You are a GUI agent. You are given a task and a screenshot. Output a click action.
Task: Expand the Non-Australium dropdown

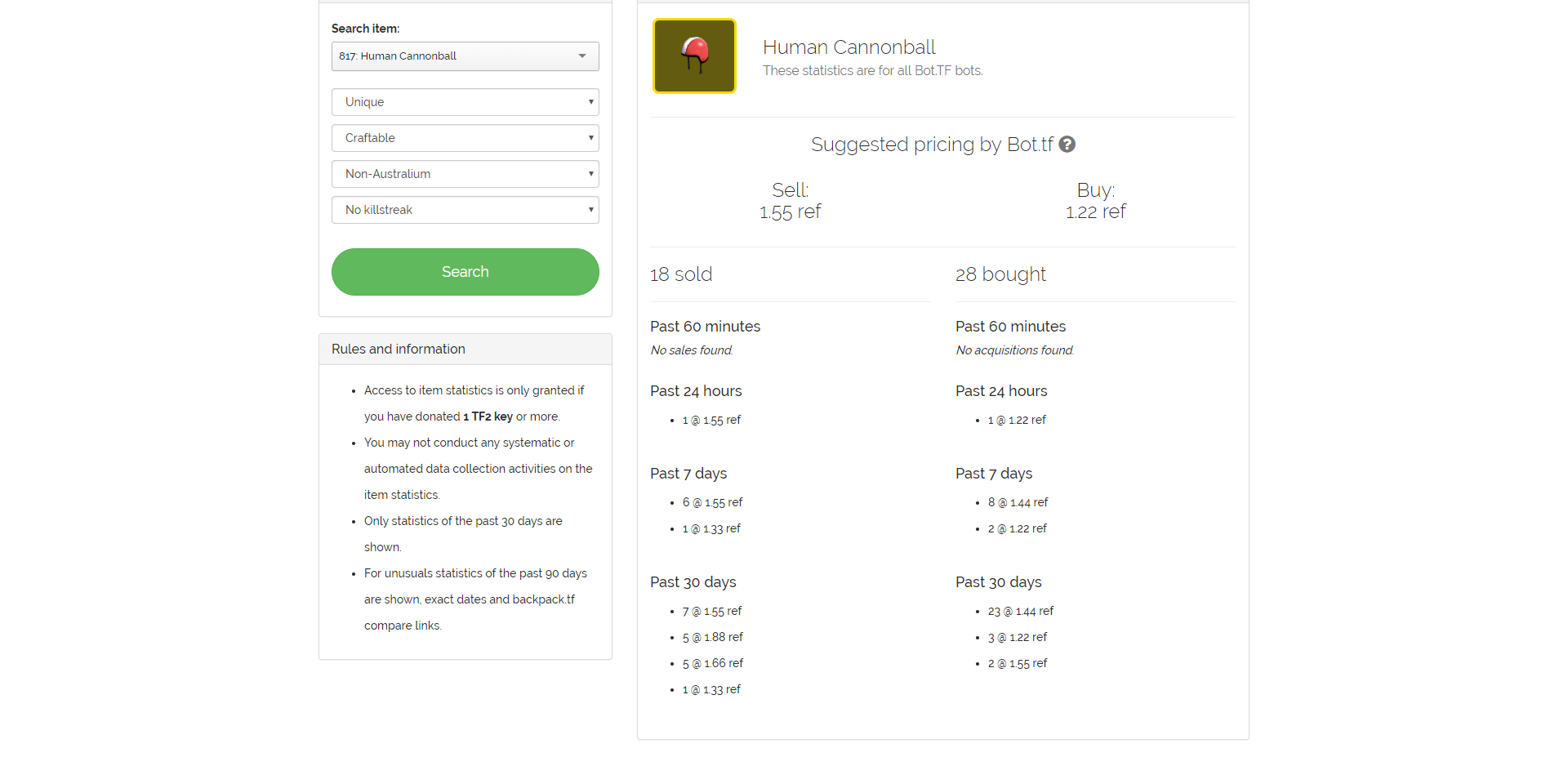[x=465, y=174]
